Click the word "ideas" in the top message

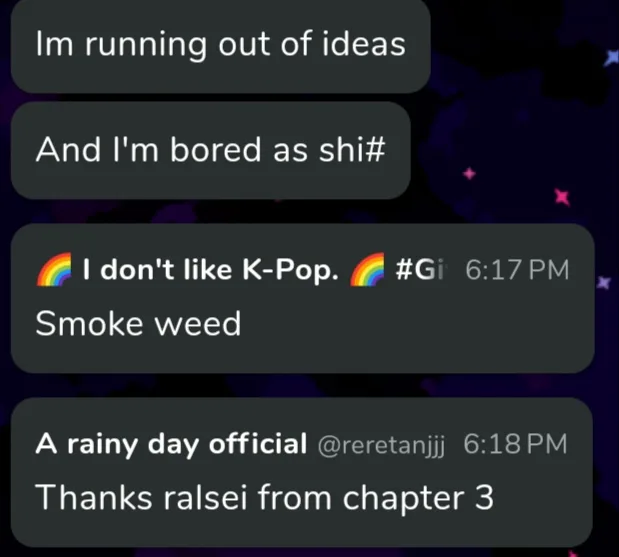click(364, 43)
